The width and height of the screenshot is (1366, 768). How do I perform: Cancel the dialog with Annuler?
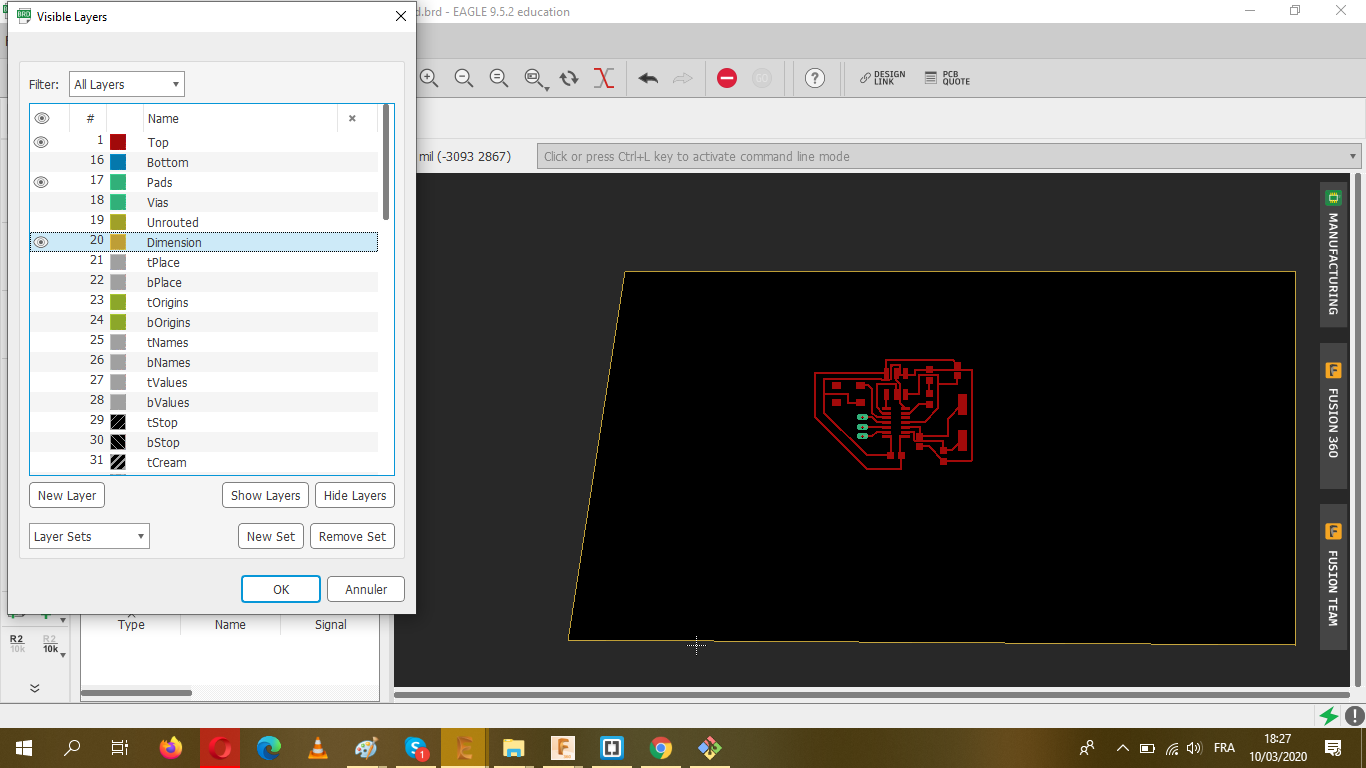click(366, 589)
